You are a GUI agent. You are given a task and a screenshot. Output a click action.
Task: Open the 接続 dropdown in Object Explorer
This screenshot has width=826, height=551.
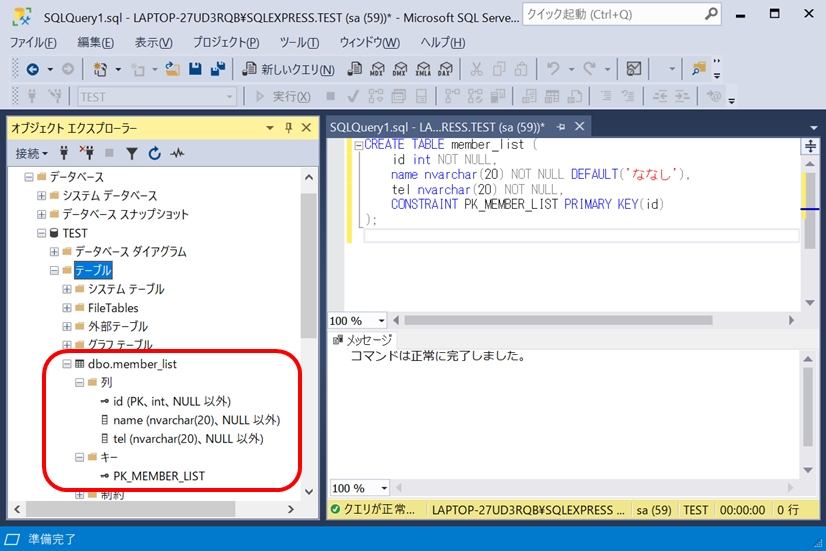[x=31, y=153]
